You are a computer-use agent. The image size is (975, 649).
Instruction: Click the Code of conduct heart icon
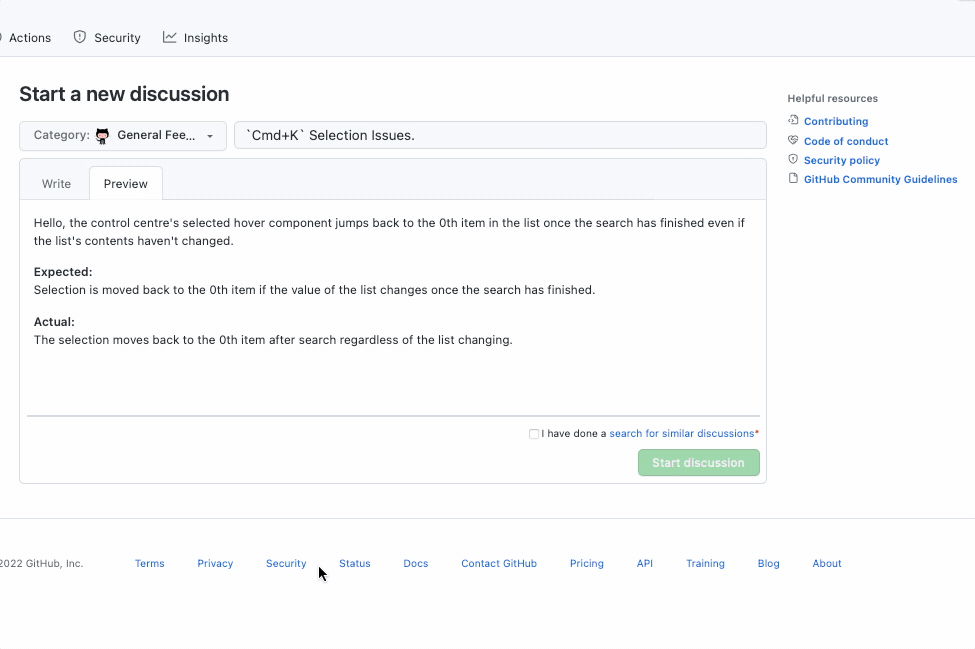point(793,141)
